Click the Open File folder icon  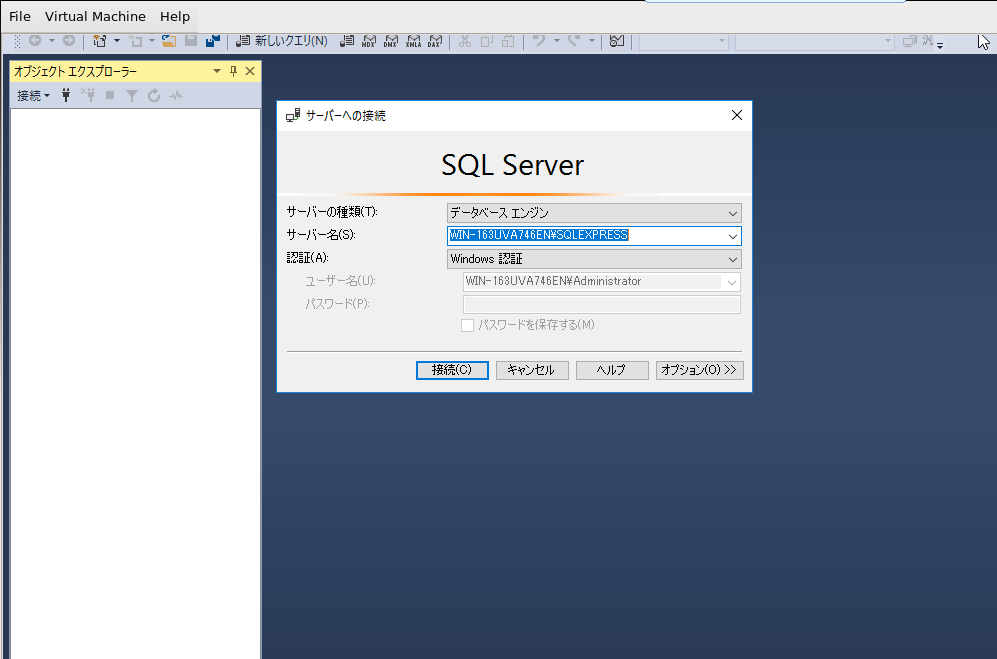pyautogui.click(x=169, y=41)
